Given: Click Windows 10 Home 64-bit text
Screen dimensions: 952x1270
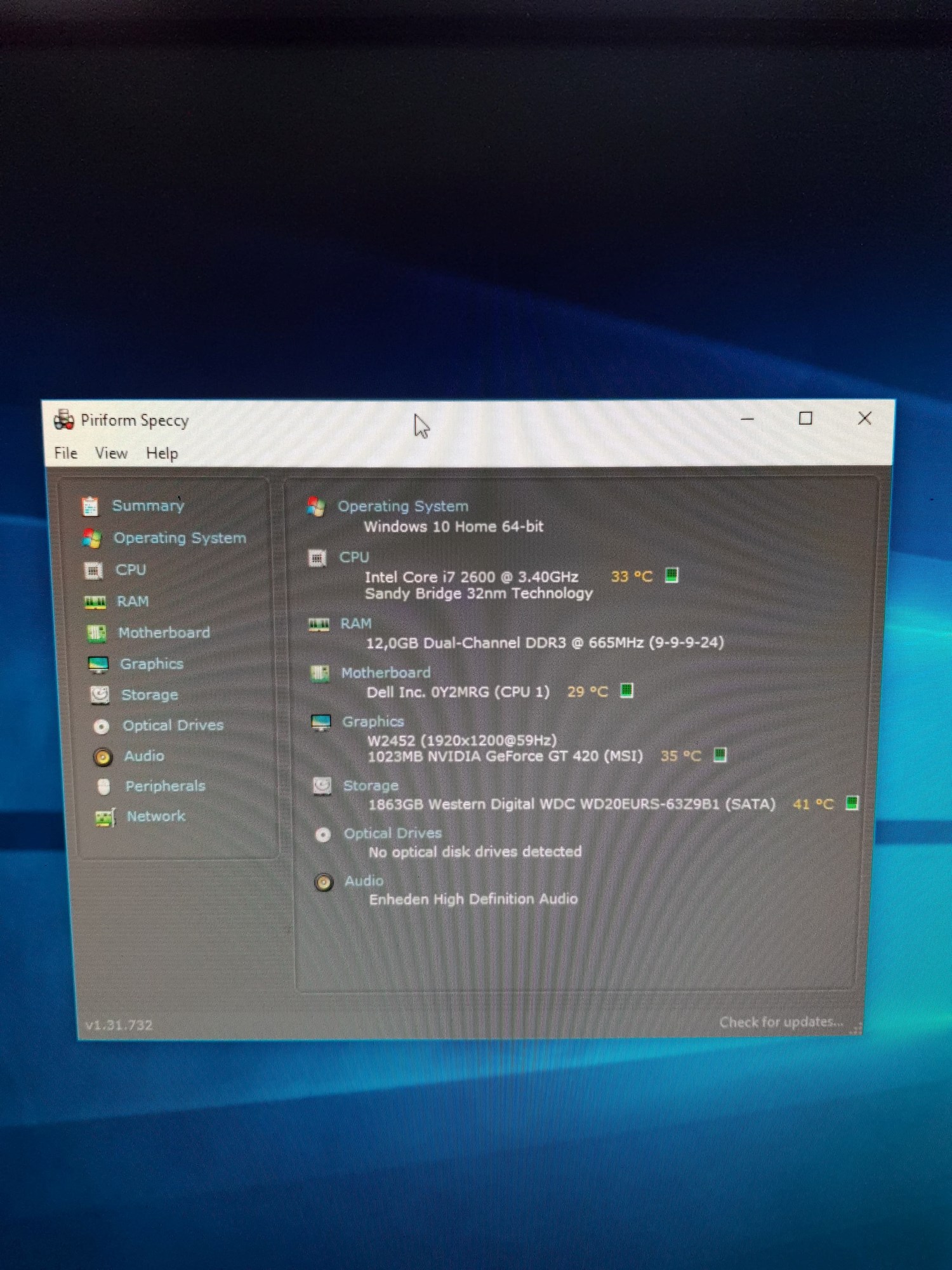Looking at the screenshot, I should tap(454, 526).
